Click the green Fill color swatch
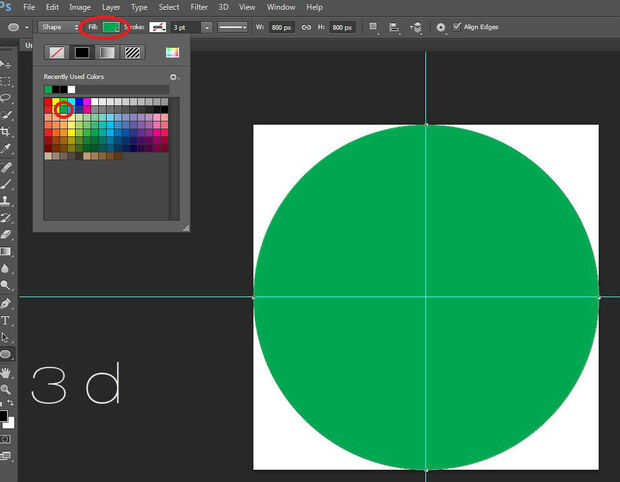 (110, 26)
